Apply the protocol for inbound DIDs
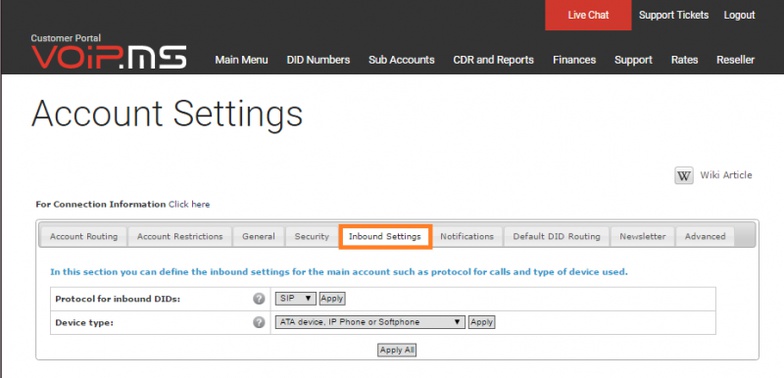 (332, 298)
